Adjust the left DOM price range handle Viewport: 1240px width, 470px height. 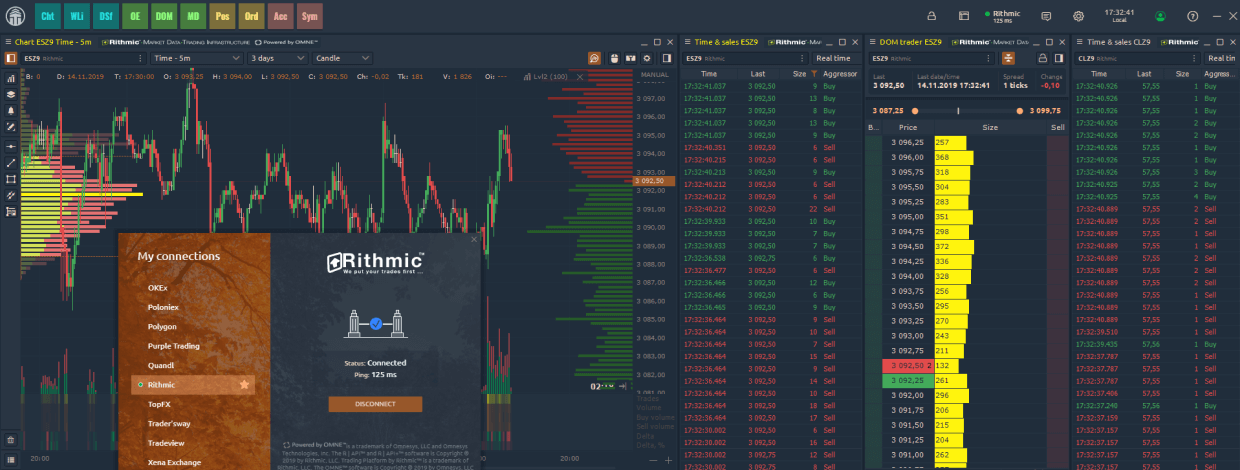(913, 110)
